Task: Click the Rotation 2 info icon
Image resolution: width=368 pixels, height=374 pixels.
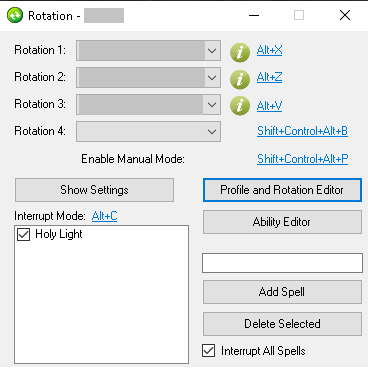Action: (x=240, y=79)
